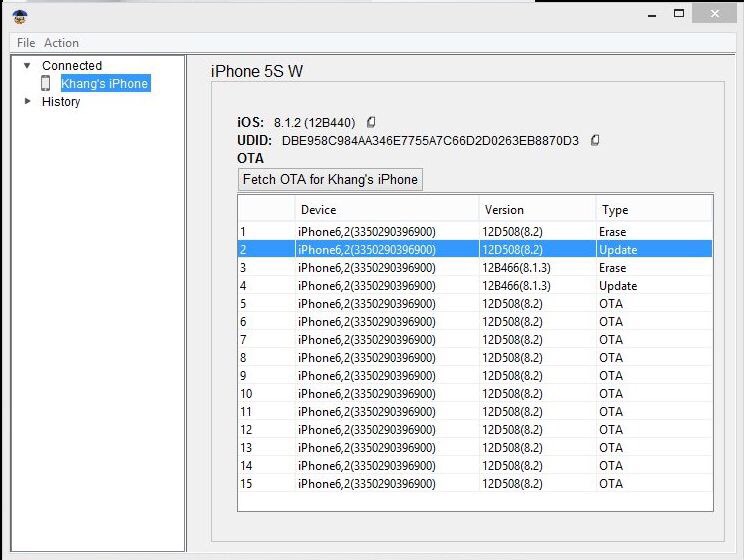Sort by the Device column header
The image size is (744, 560).
(387, 210)
